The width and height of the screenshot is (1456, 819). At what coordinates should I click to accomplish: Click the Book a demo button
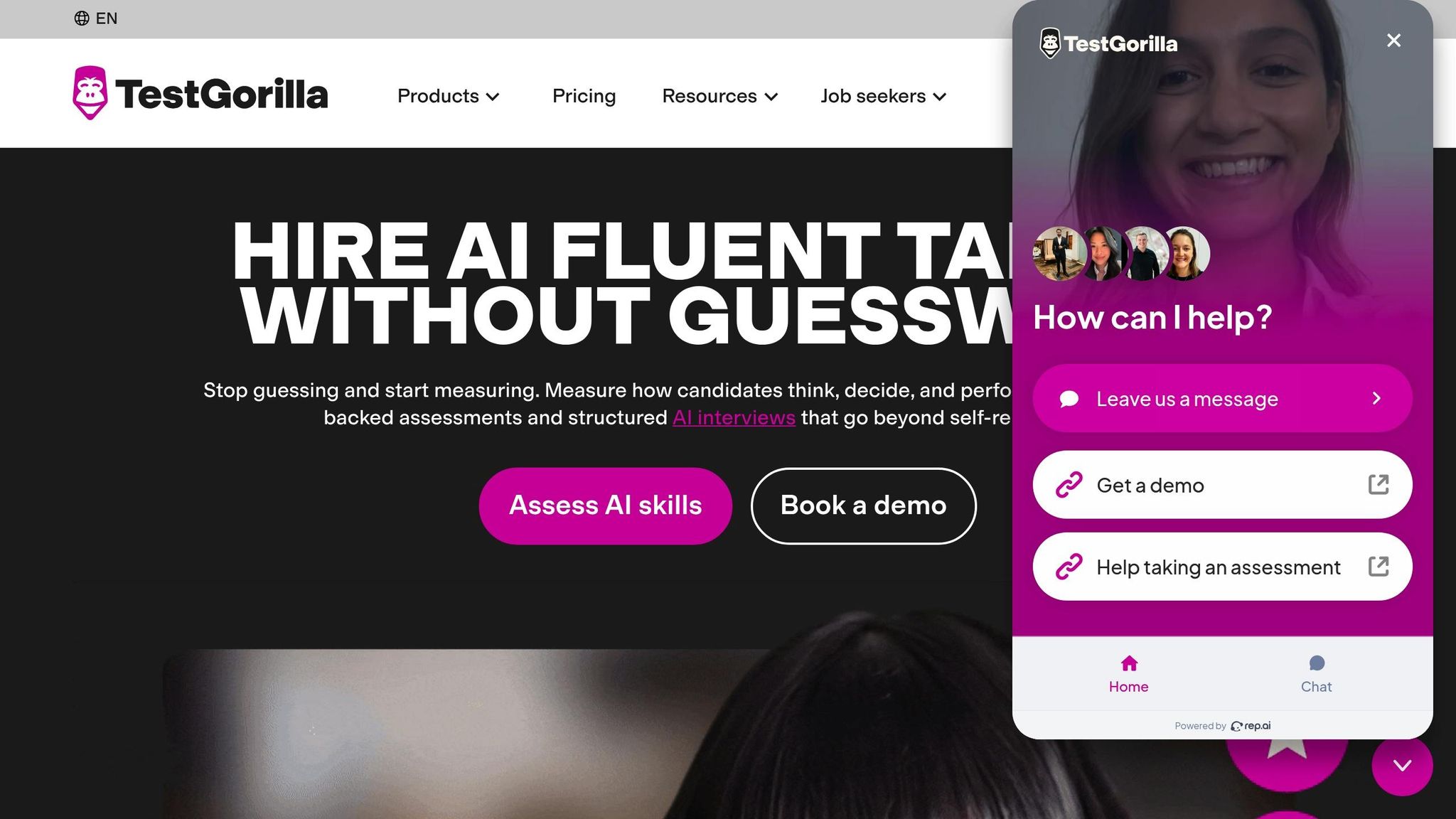[864, 506]
